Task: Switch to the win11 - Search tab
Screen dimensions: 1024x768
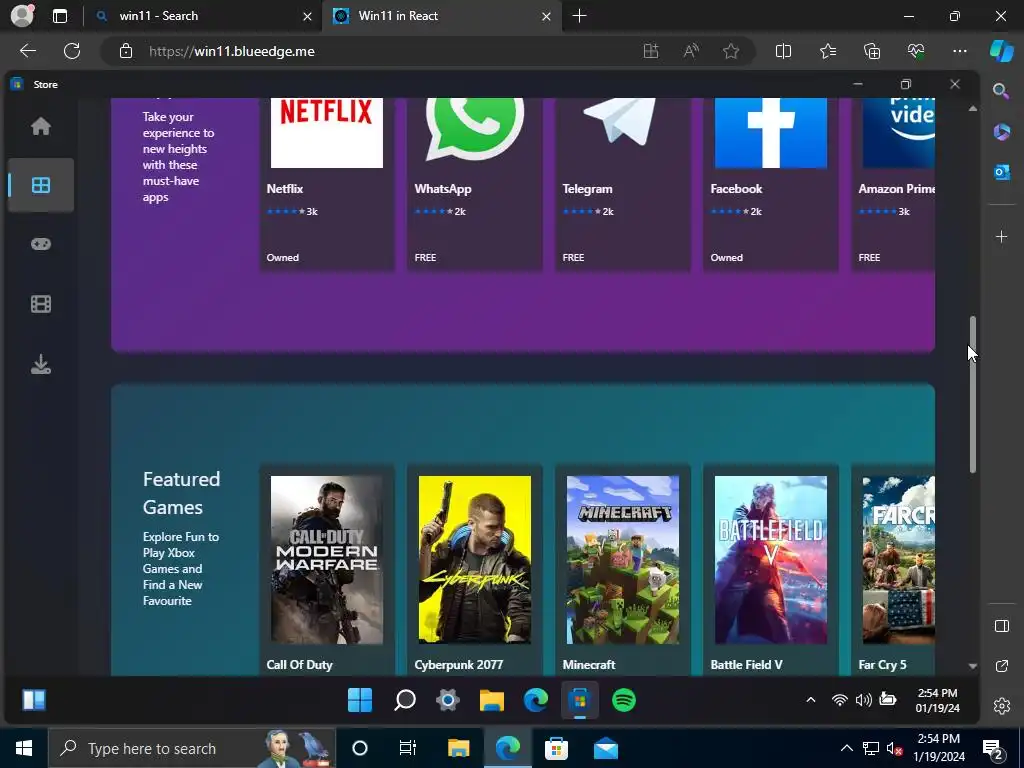Action: [x=202, y=16]
